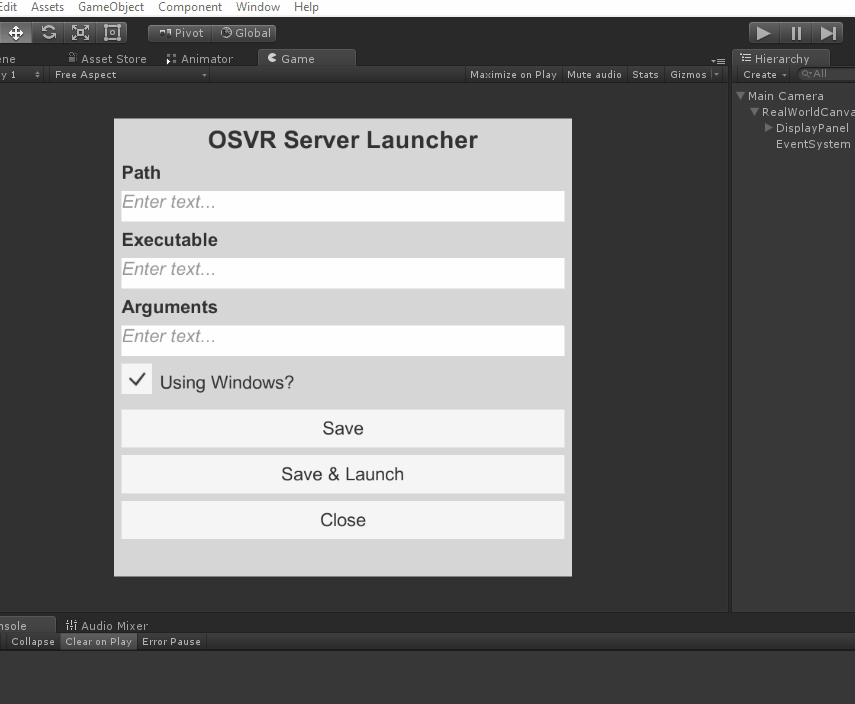The image size is (855, 704).
Task: Toggle Gizmos in Game view
Action: coord(688,75)
